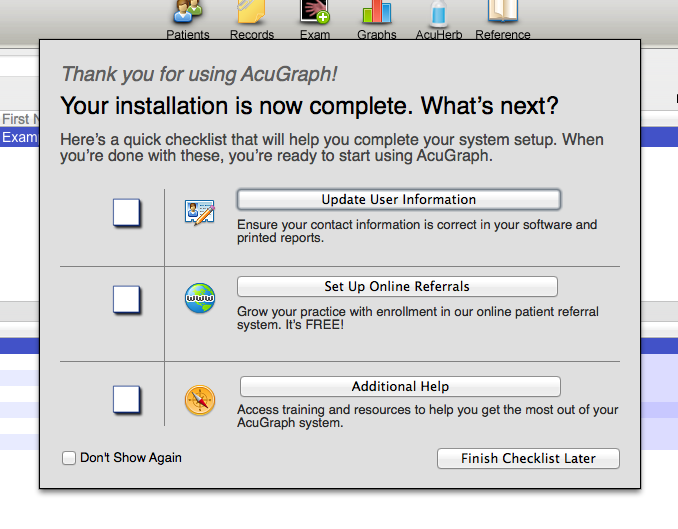Select the highlighted Exam row in background window
The height and width of the screenshot is (529, 678).
[x=19, y=137]
